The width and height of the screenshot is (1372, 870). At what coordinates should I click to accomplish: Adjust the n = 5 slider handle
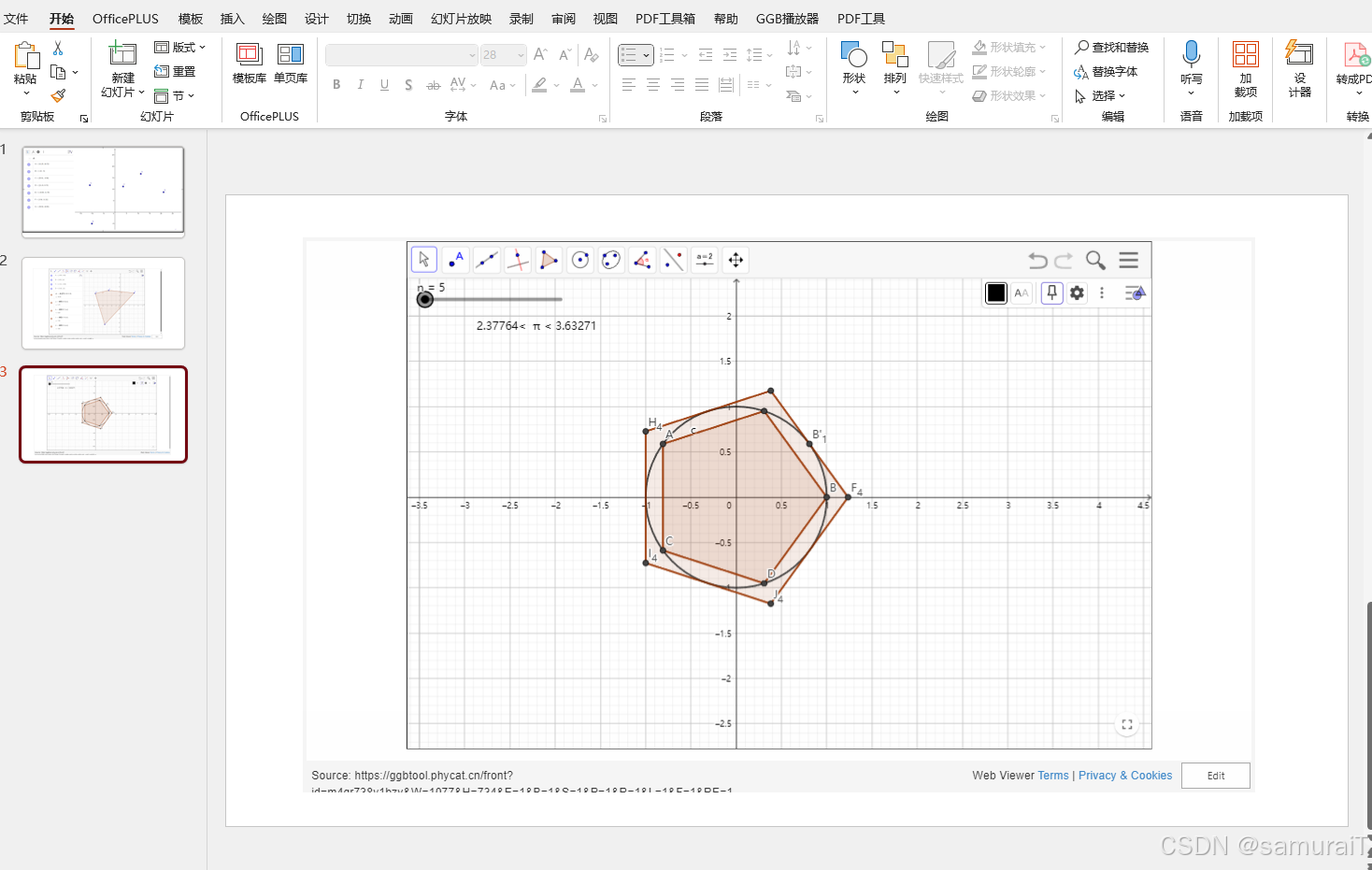pos(425,299)
